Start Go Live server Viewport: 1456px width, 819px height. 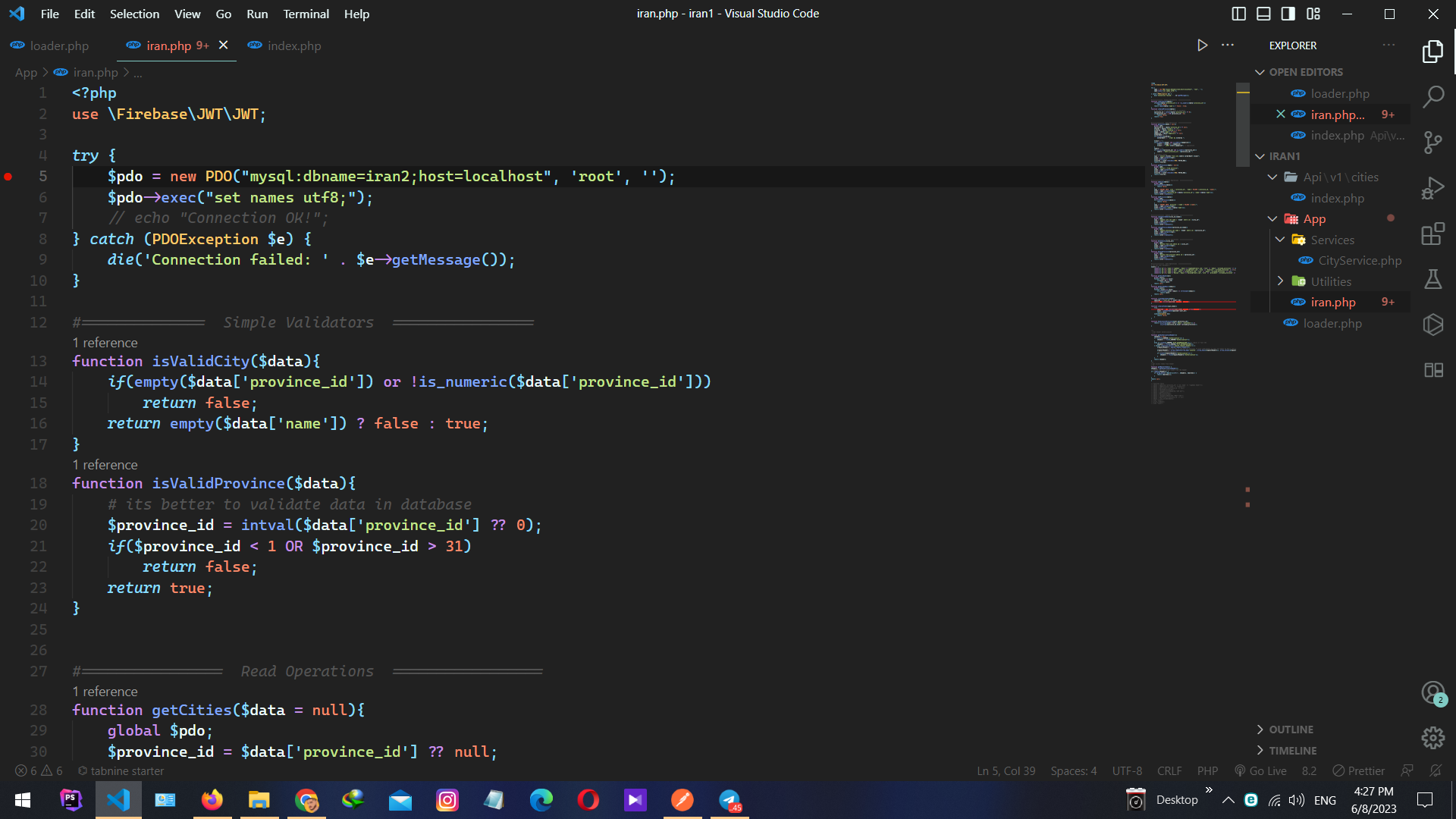click(x=1260, y=771)
